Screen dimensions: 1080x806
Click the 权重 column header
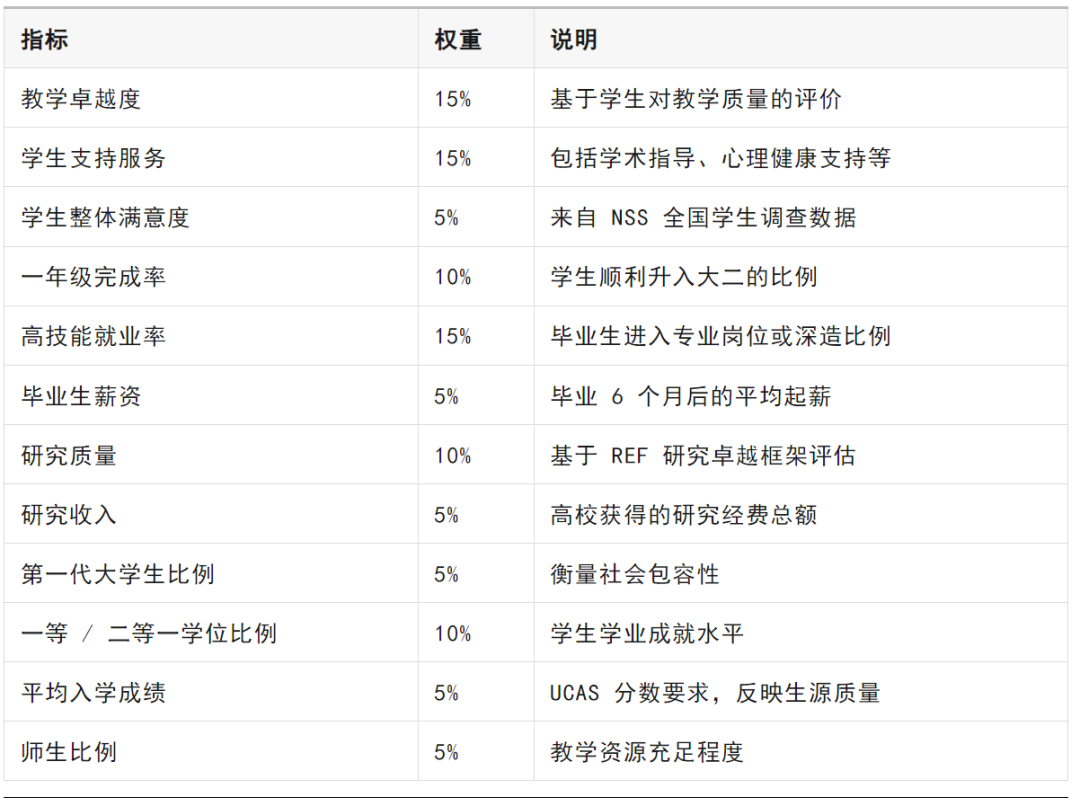point(458,39)
